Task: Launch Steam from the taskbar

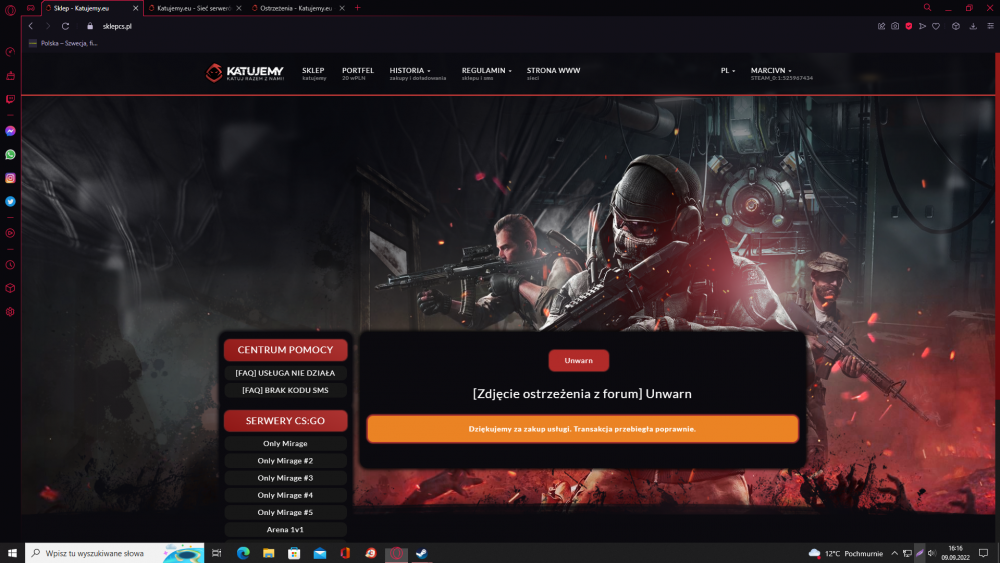Action: click(422, 553)
